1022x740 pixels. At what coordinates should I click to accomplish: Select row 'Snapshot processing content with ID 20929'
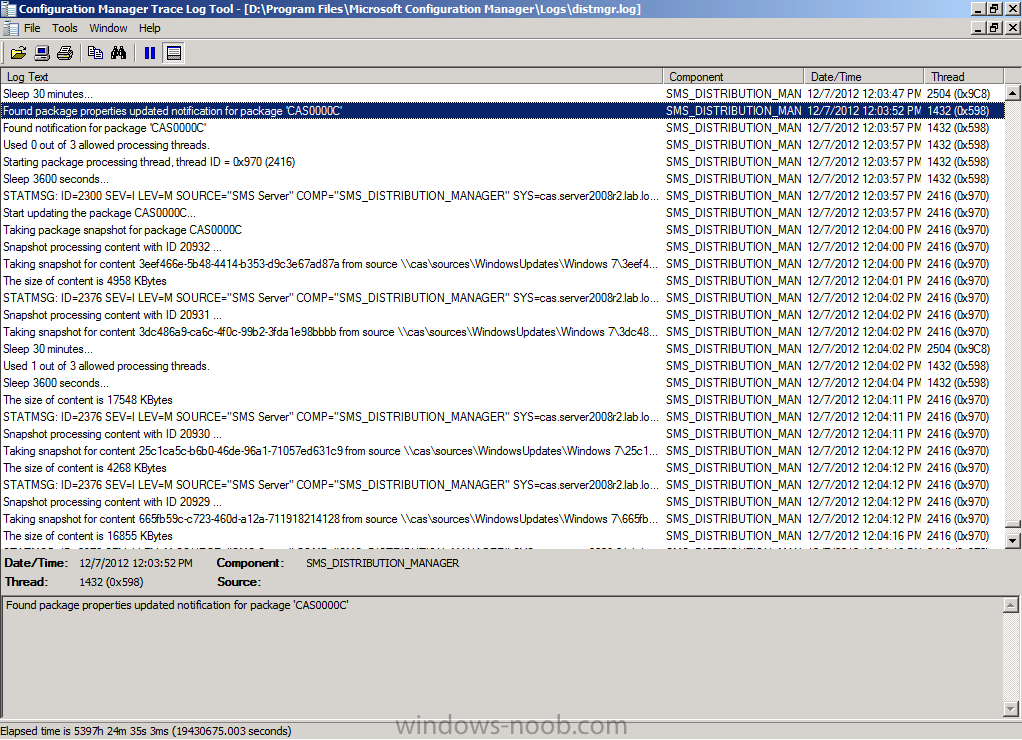(503, 502)
